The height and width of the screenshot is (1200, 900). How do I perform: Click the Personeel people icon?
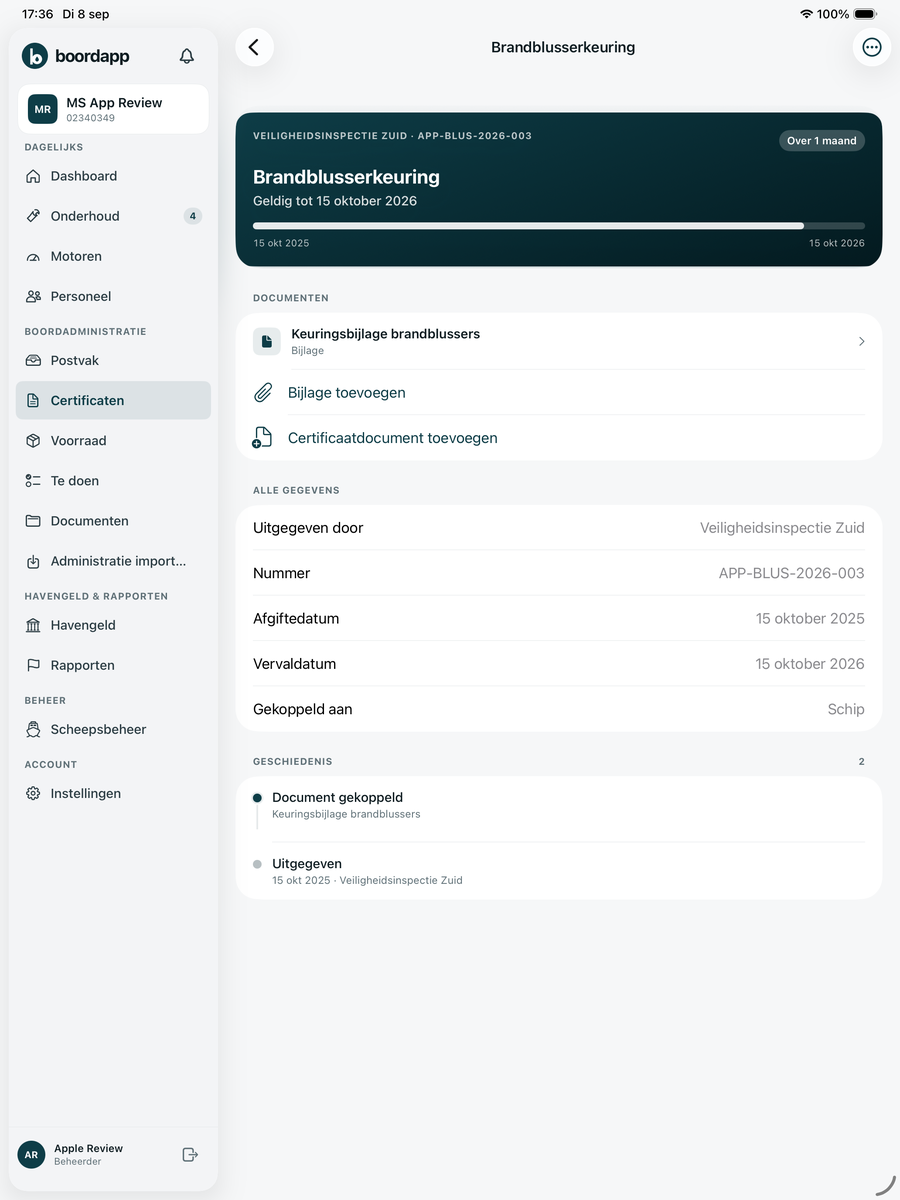(33, 296)
